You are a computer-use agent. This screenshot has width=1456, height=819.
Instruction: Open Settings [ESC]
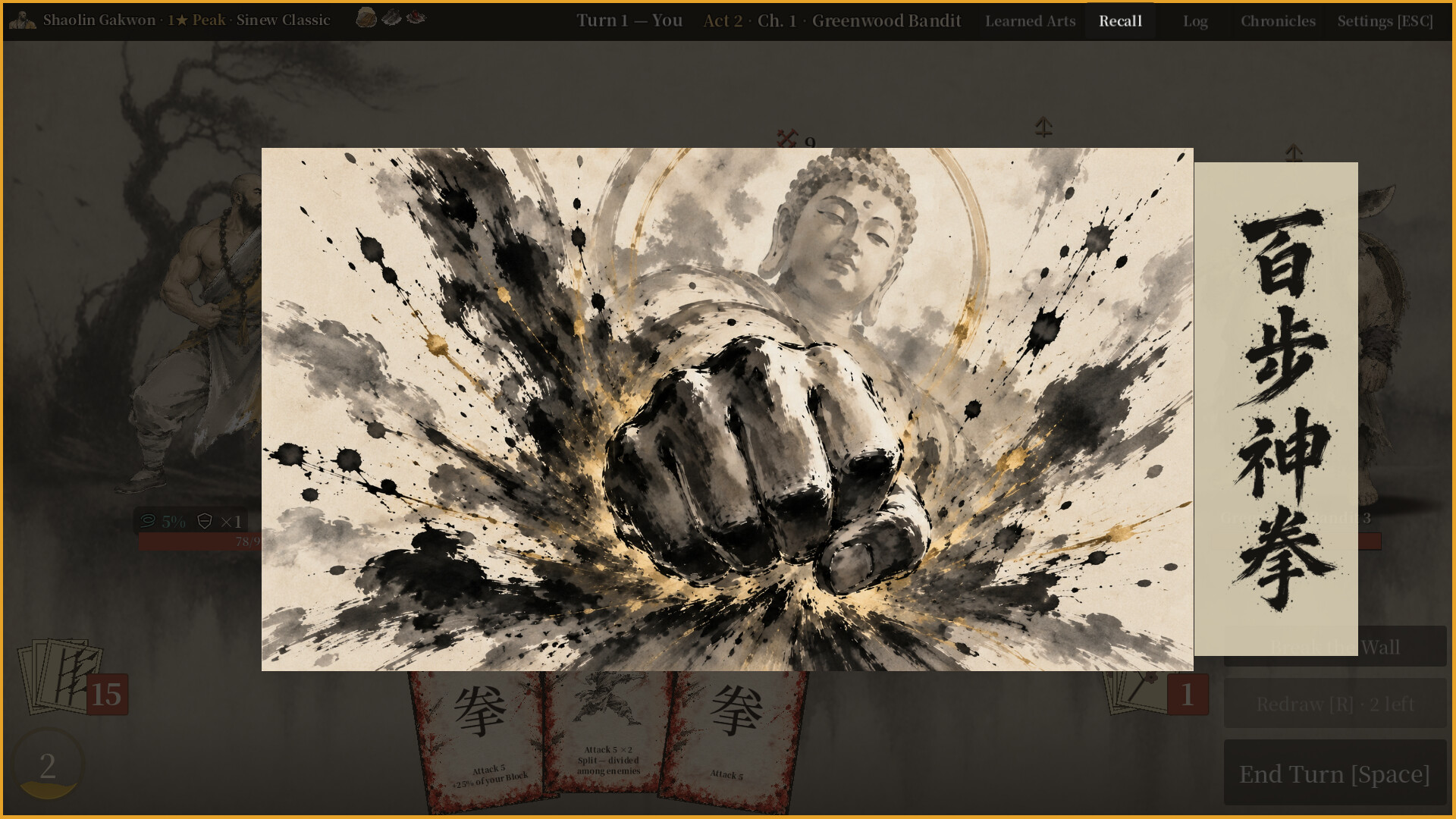[1385, 20]
